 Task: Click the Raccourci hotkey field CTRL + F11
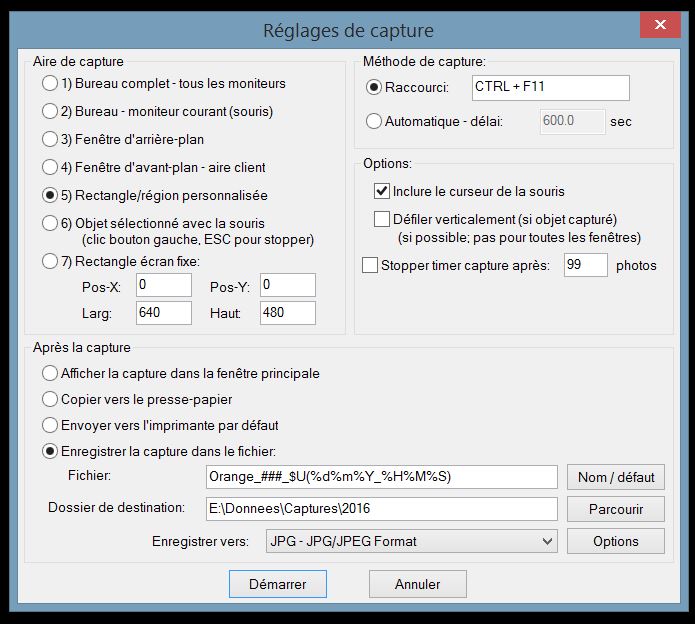pyautogui.click(x=551, y=87)
